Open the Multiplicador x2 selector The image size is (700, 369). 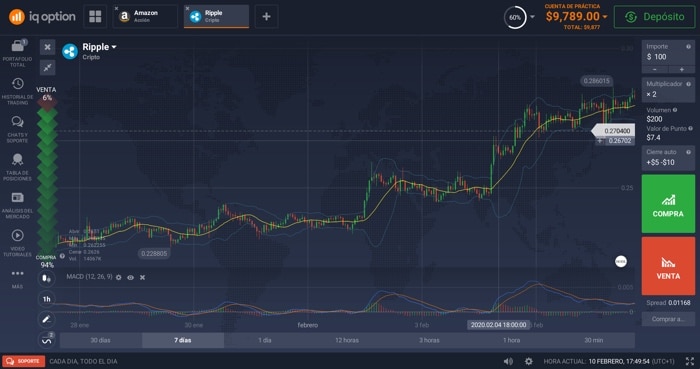coord(668,90)
